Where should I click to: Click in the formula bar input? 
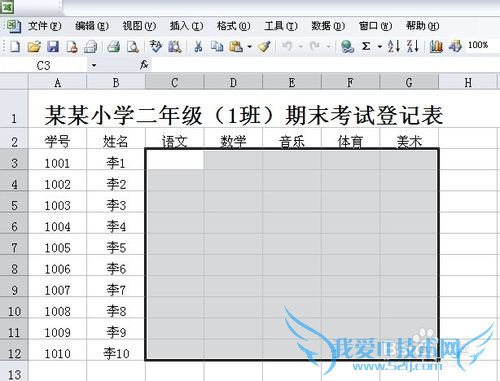[x=325, y=65]
